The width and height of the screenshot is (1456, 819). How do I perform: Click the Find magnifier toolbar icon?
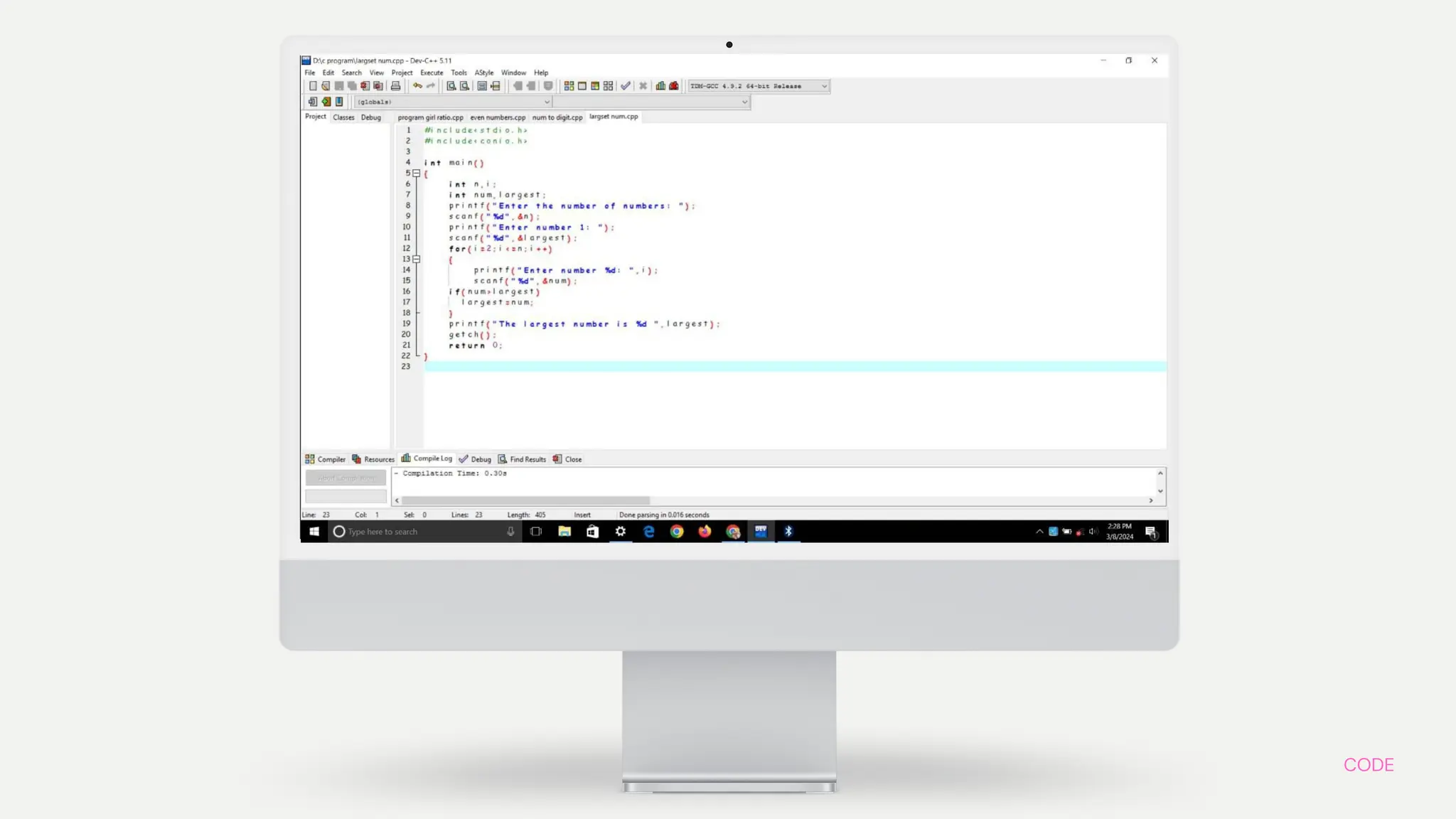451,86
